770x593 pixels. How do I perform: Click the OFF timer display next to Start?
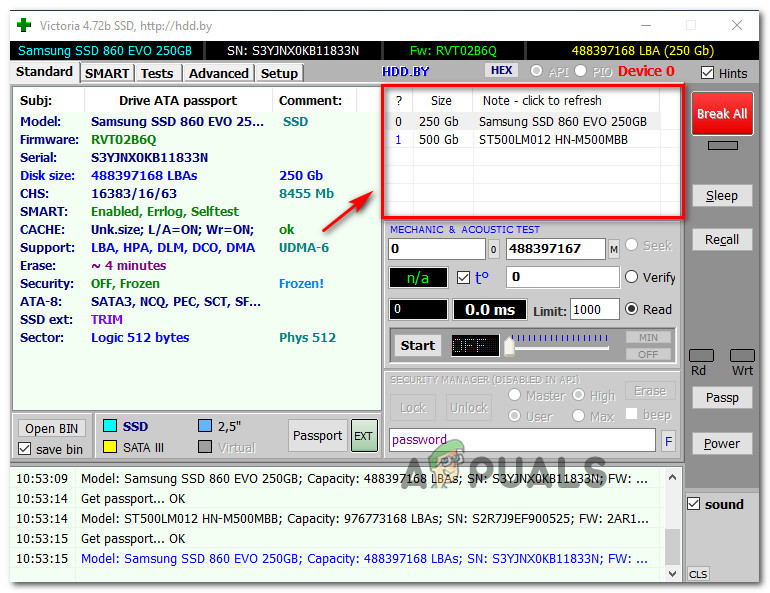(x=475, y=346)
